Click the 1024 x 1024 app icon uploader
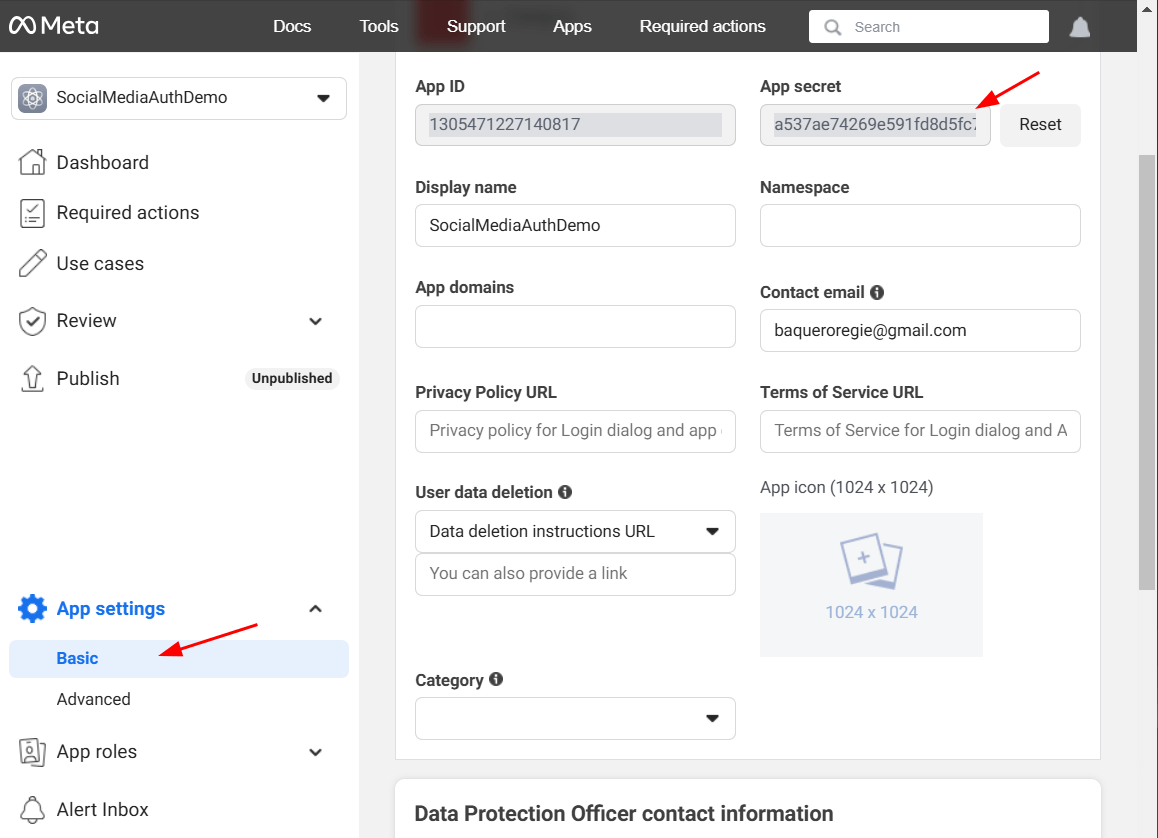1158x838 pixels. pos(871,585)
